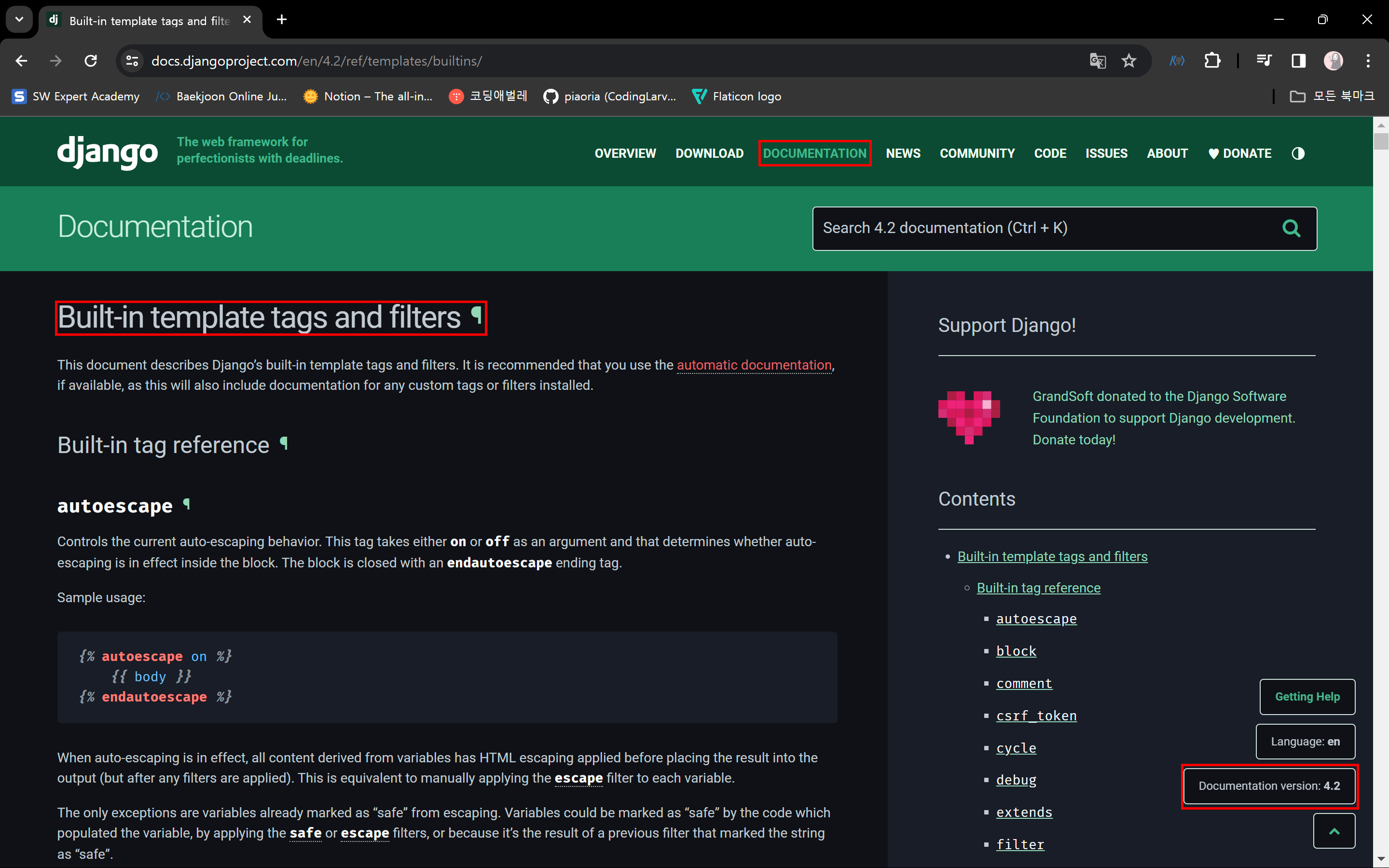Open the Chrome extensions puzzle icon

click(x=1212, y=61)
